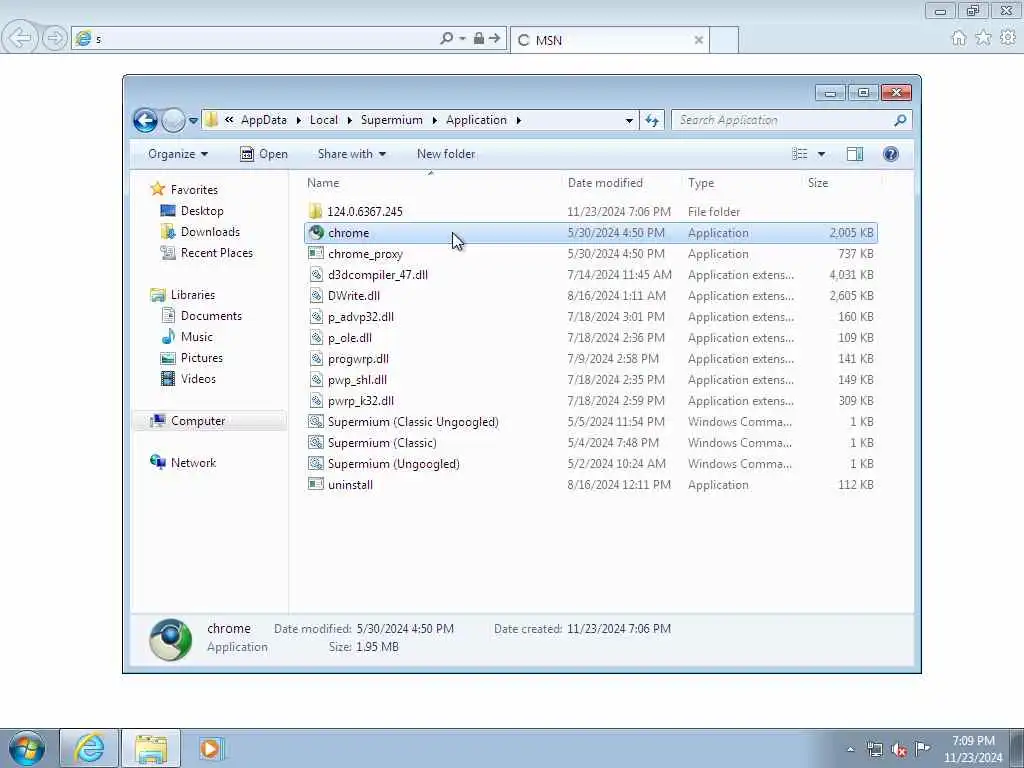
Task: Select the 124.0.6367.245 folder icon
Action: (x=315, y=212)
